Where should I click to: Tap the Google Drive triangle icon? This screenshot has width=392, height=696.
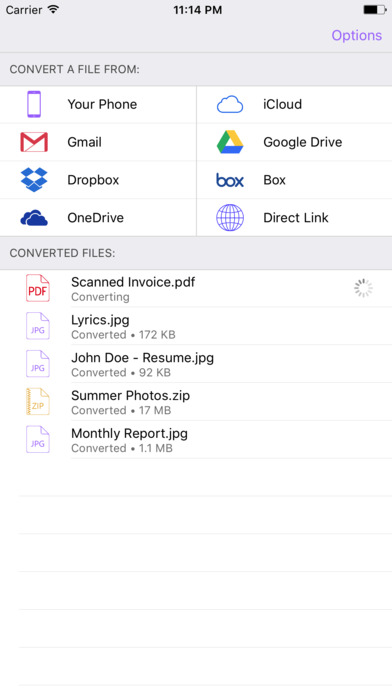tap(230, 142)
